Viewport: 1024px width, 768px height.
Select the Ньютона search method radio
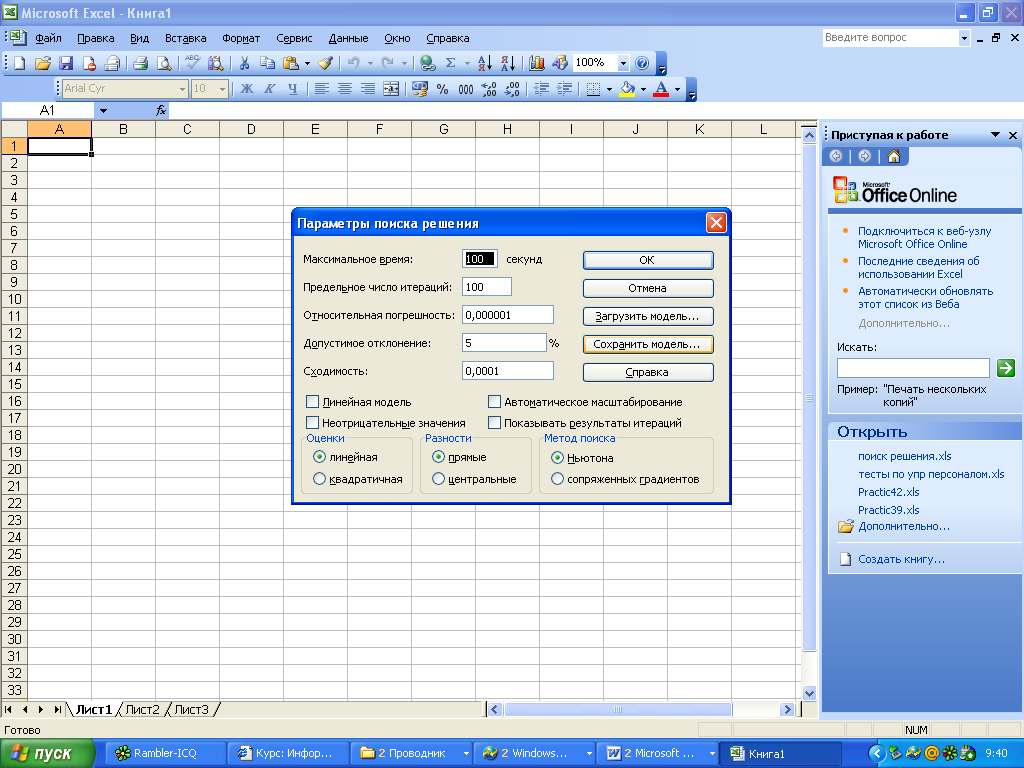click(557, 457)
